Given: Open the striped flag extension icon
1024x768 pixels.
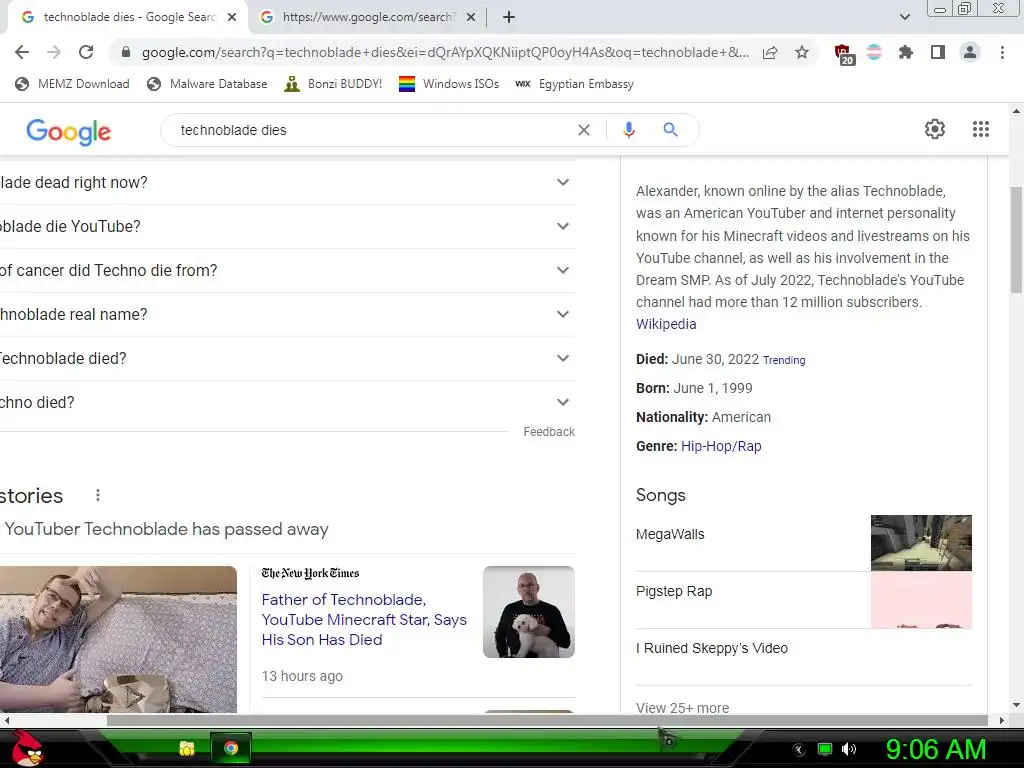Looking at the screenshot, I should [874, 52].
